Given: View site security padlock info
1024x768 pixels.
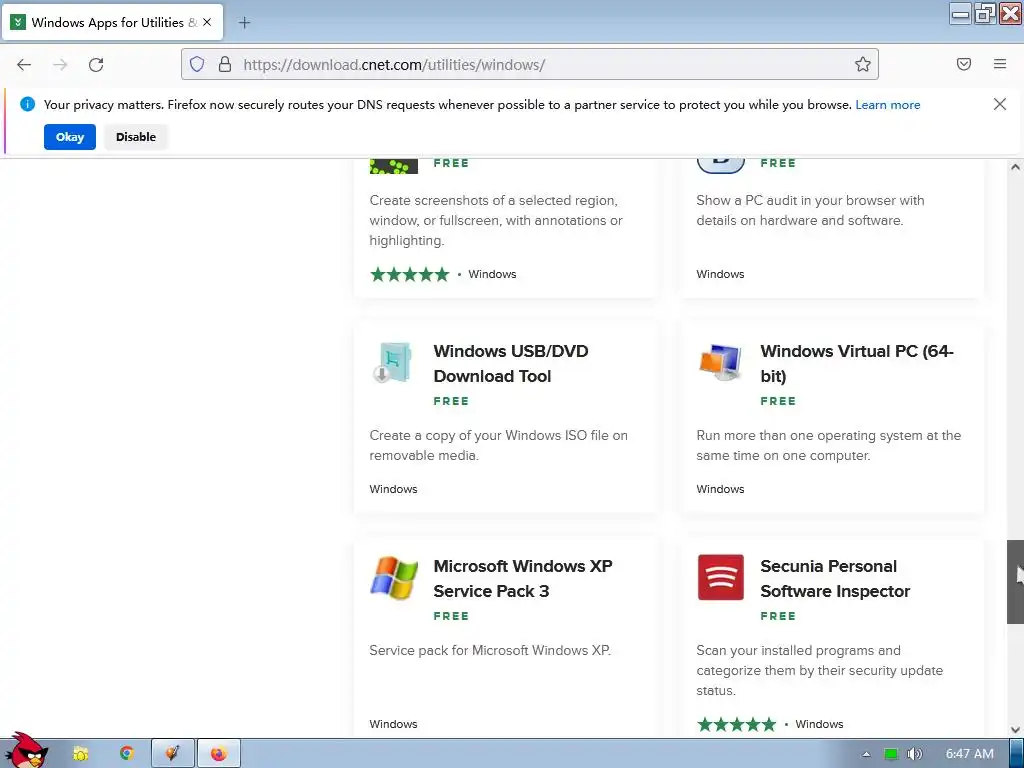Looking at the screenshot, I should [225, 64].
